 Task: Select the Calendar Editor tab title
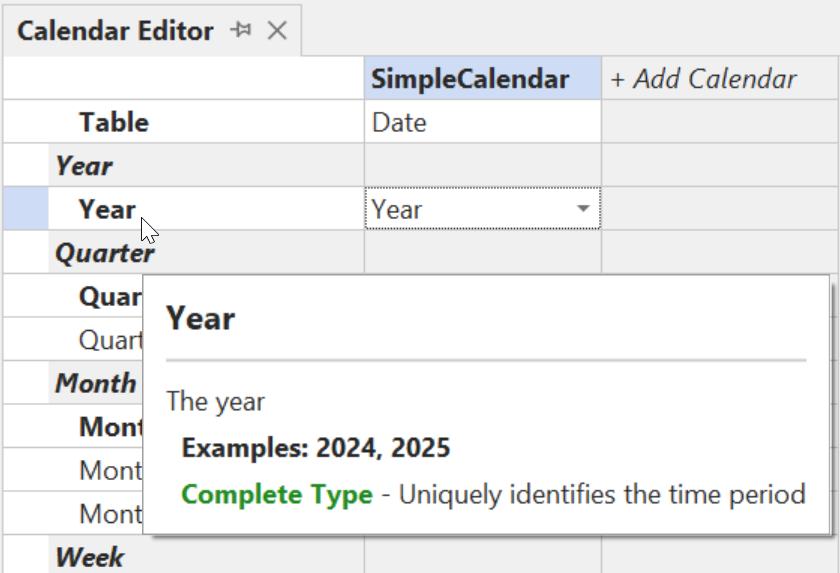(x=115, y=31)
